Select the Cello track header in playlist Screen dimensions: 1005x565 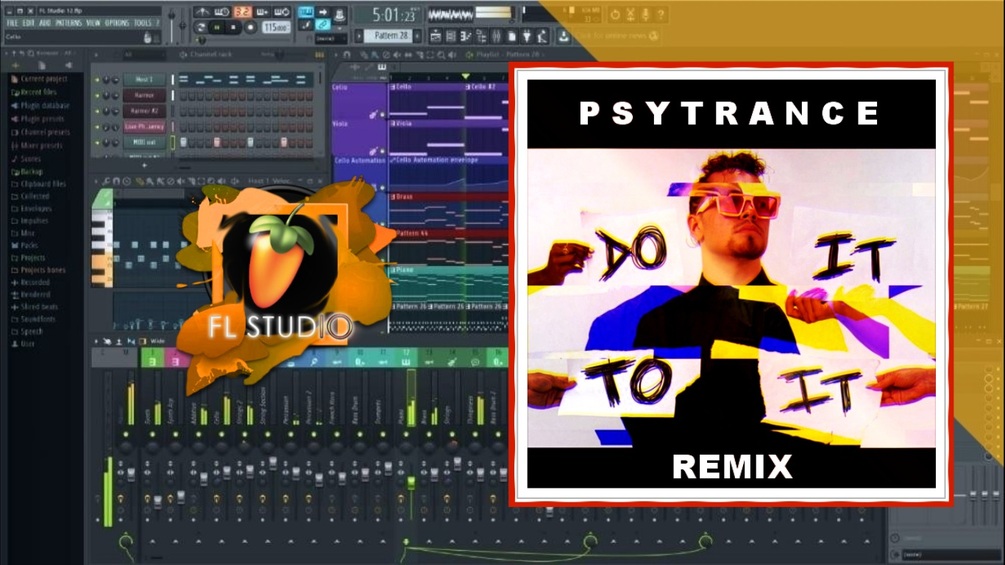click(359, 101)
